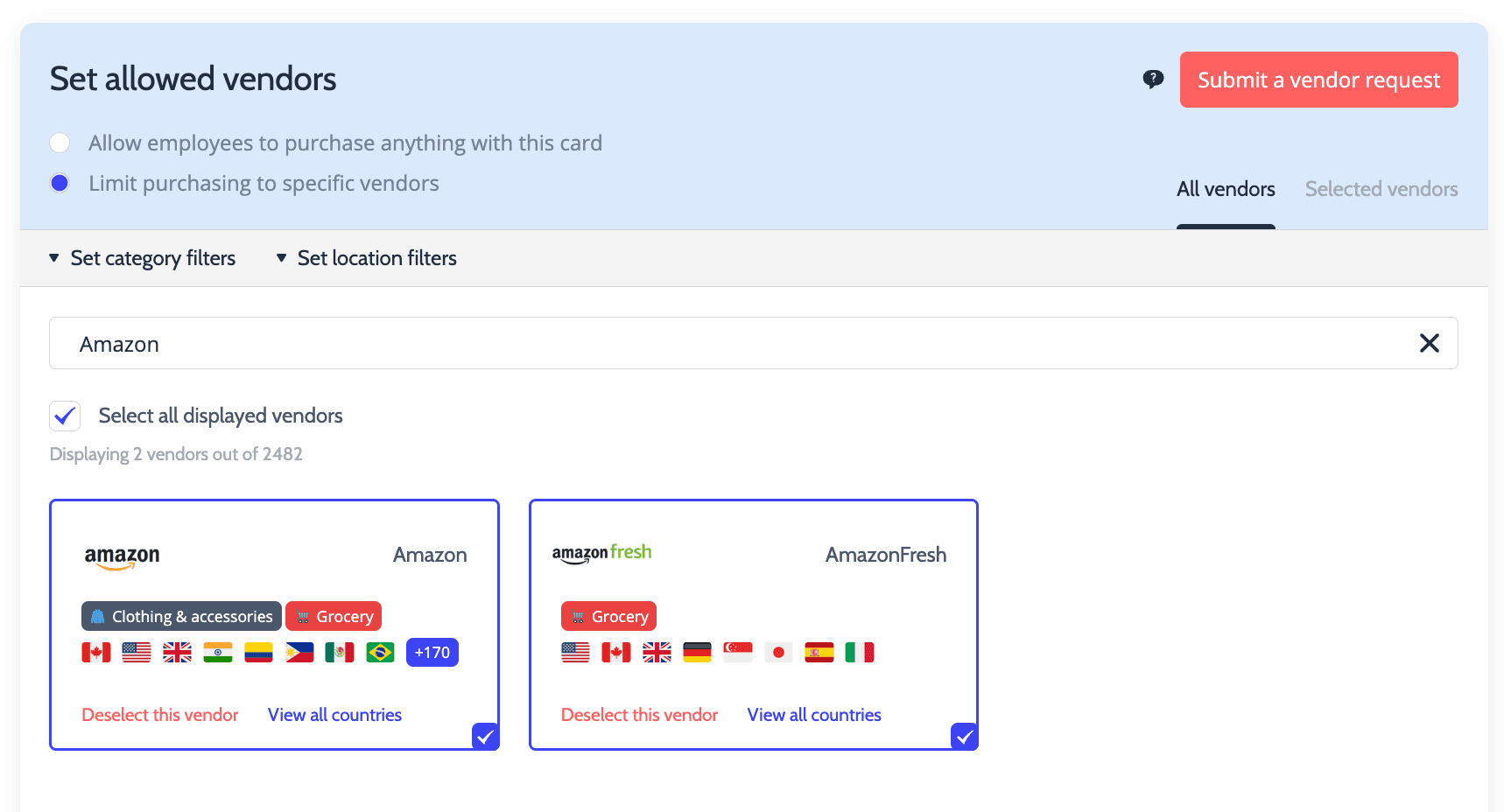Click the 'AmazonFresh' vendor name text

pyautogui.click(x=886, y=555)
